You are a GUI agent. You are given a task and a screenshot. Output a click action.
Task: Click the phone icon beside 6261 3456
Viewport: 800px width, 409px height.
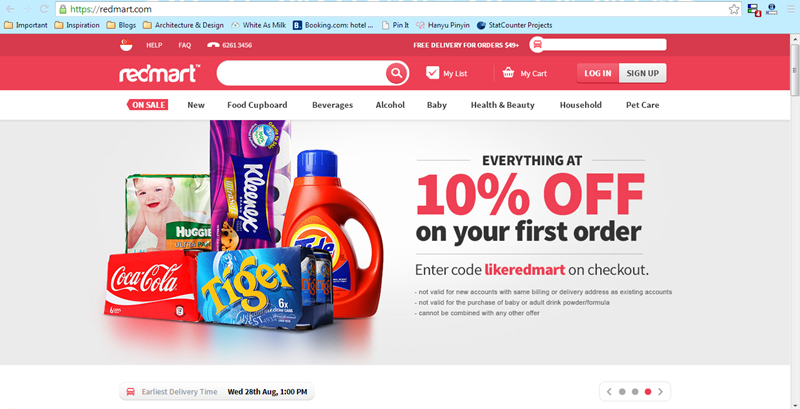coord(213,45)
